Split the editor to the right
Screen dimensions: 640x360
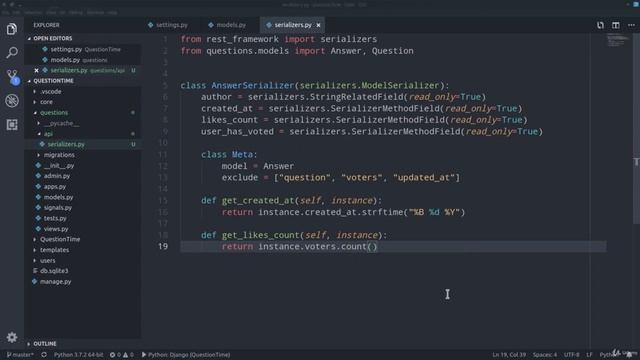coord(616,25)
